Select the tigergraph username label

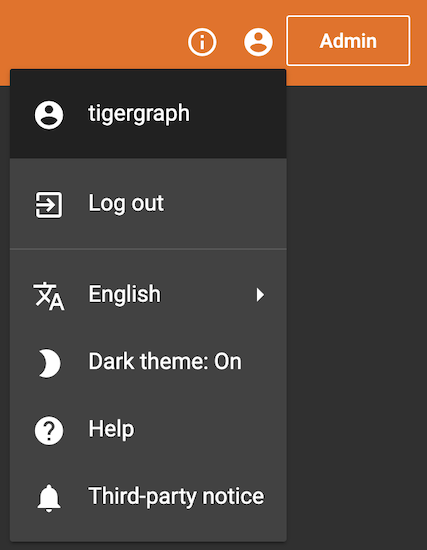click(139, 114)
